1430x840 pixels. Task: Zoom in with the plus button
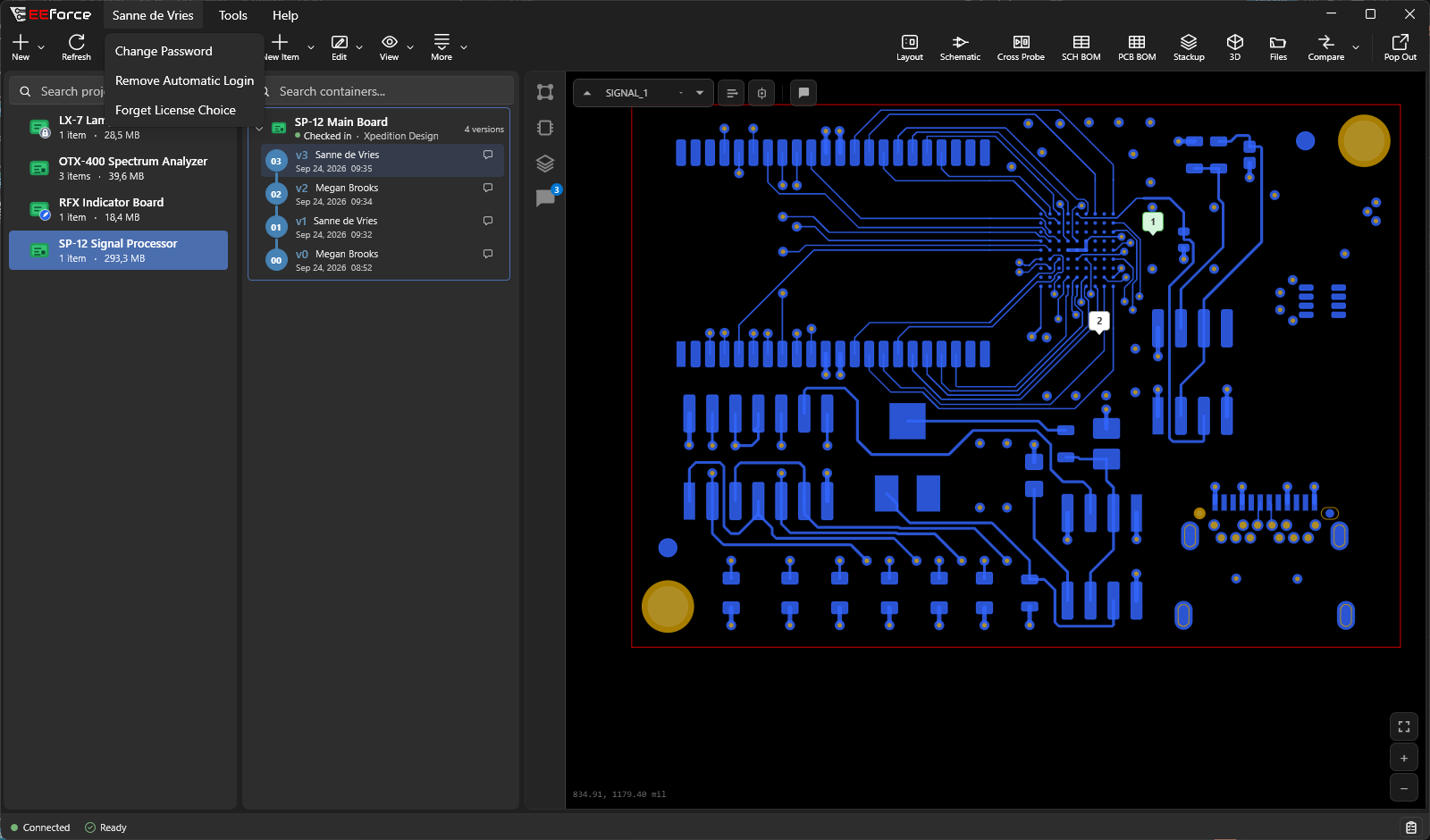click(1404, 758)
